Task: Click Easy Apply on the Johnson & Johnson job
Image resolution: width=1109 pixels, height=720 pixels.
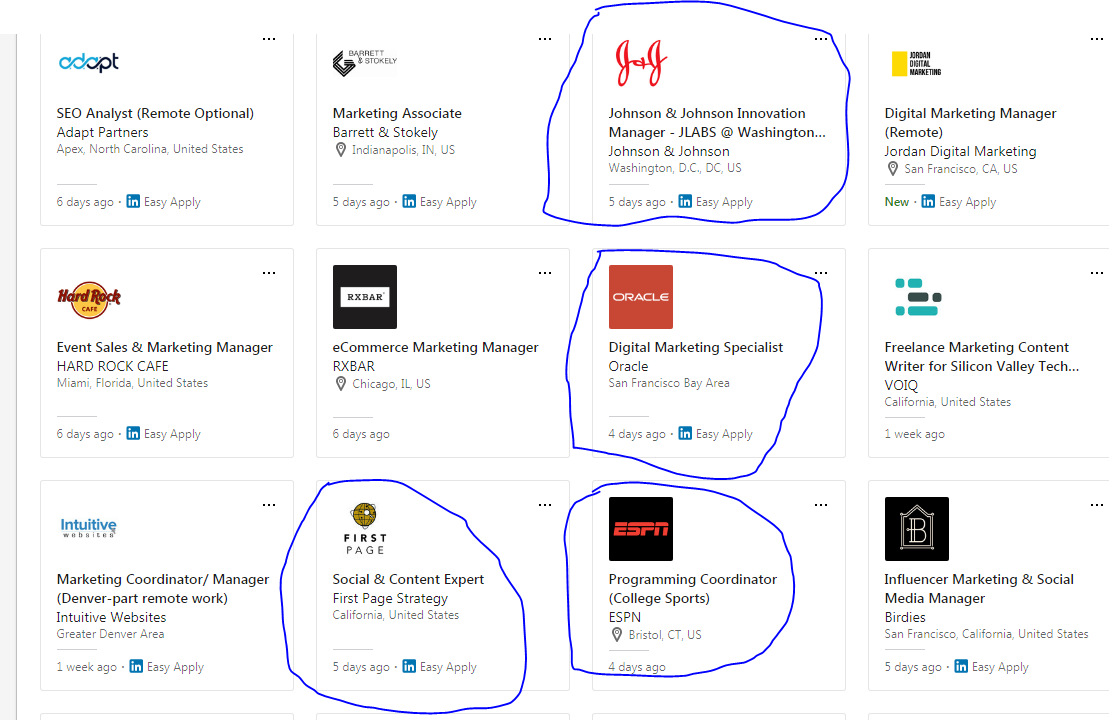Action: [x=723, y=202]
